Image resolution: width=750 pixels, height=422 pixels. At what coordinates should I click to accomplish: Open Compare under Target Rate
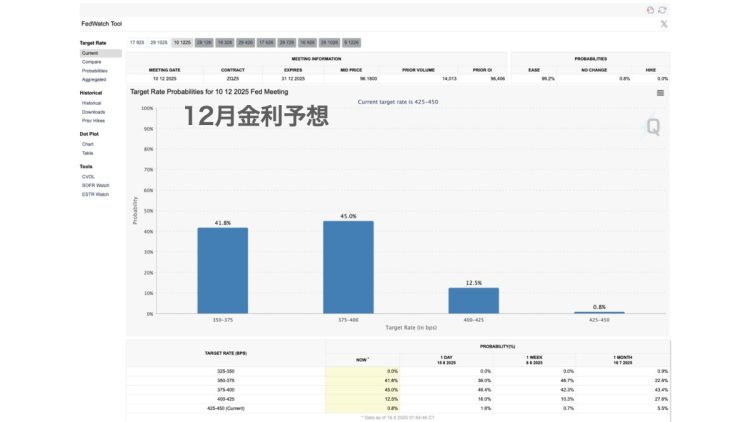click(91, 62)
